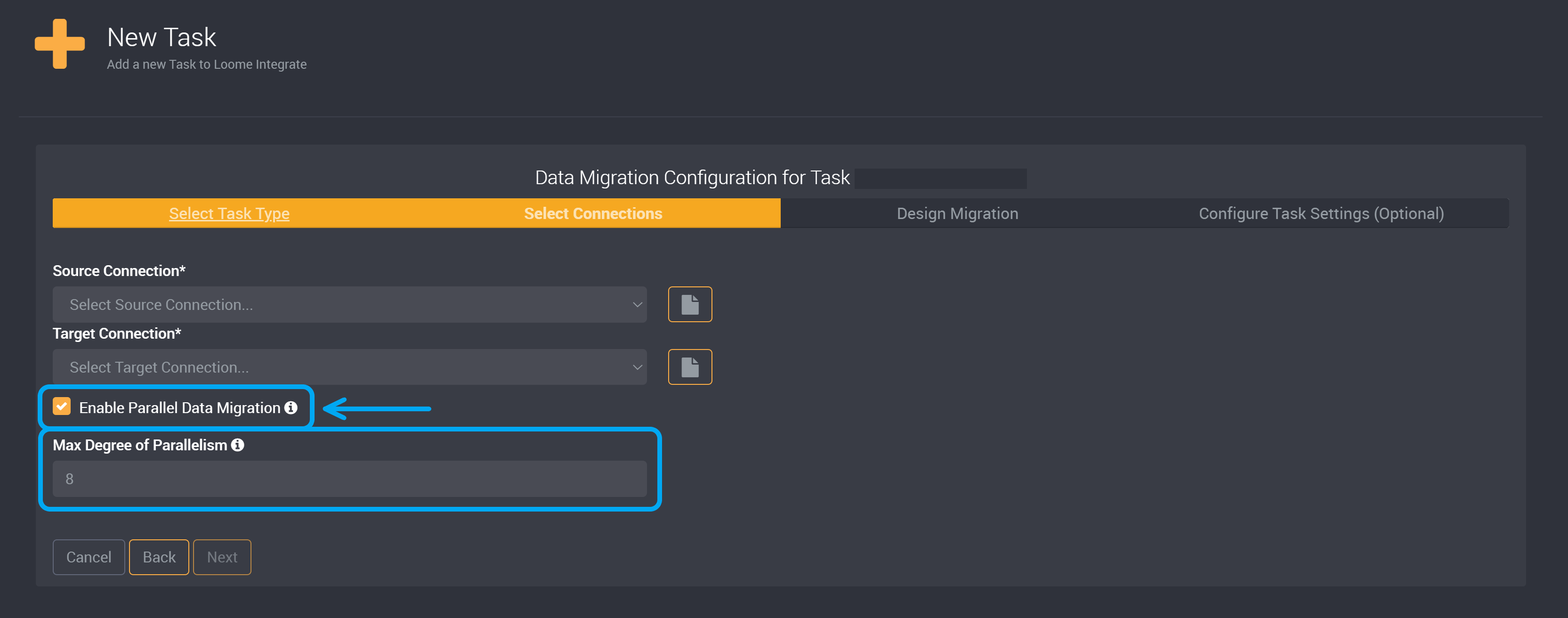Click the Enable Parallel Data Migration label text
1568x618 pixels.
pyautogui.click(x=179, y=408)
